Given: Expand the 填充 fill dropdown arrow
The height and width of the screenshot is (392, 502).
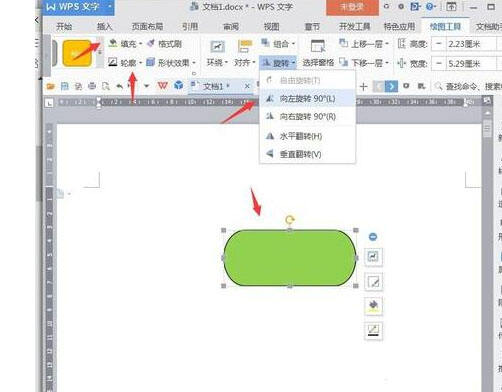Looking at the screenshot, I should [x=140, y=44].
